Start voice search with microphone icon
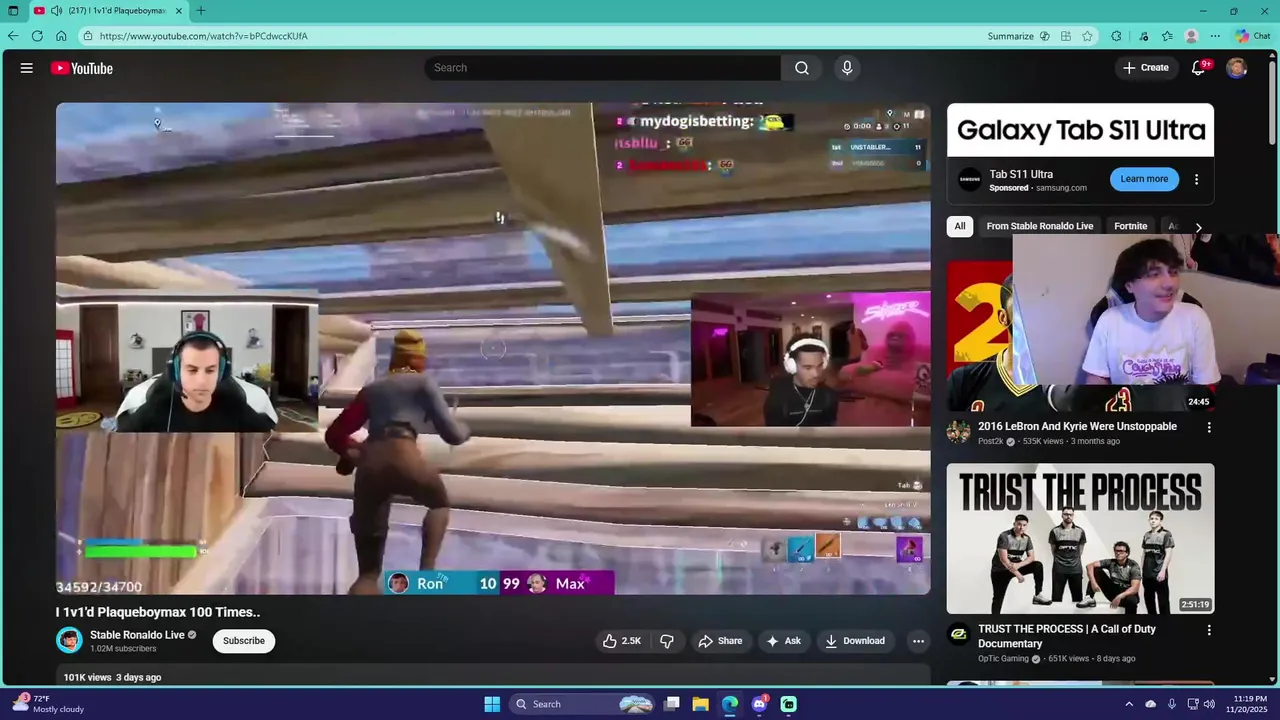1280x720 pixels. click(x=847, y=68)
